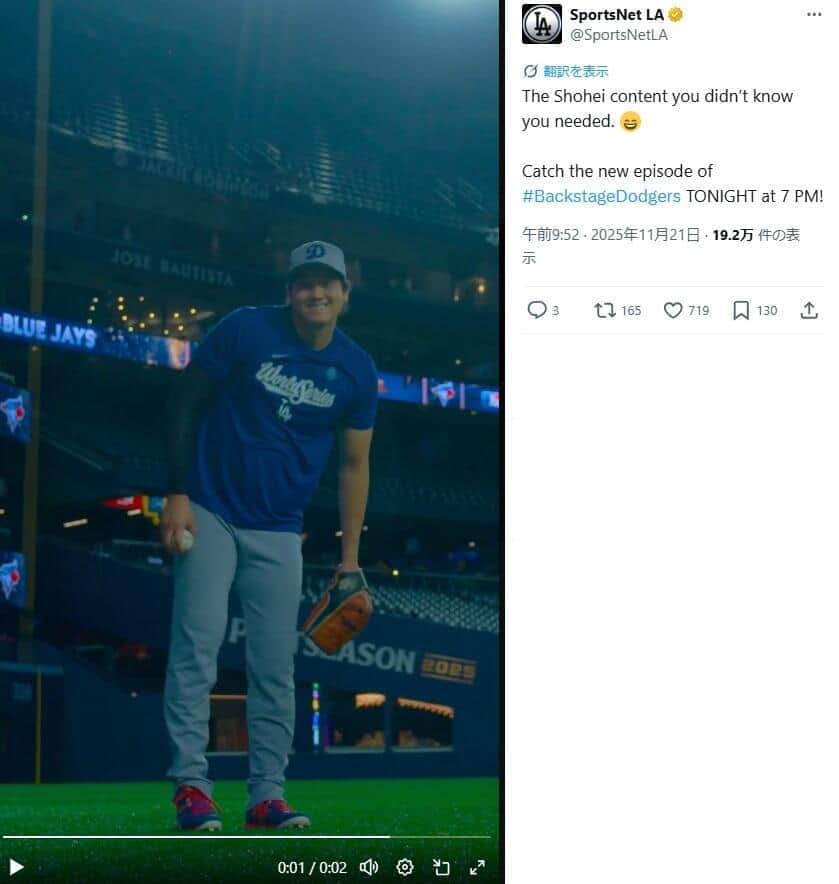Click the SportsNet LA profile avatar
The height and width of the screenshot is (884, 839).
point(542,24)
